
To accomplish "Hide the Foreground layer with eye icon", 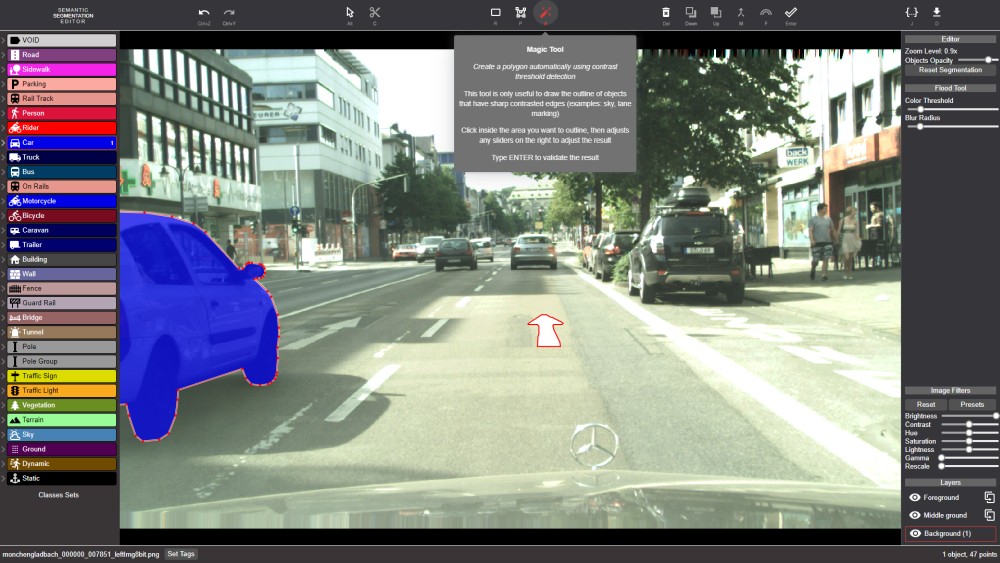I will 914,497.
